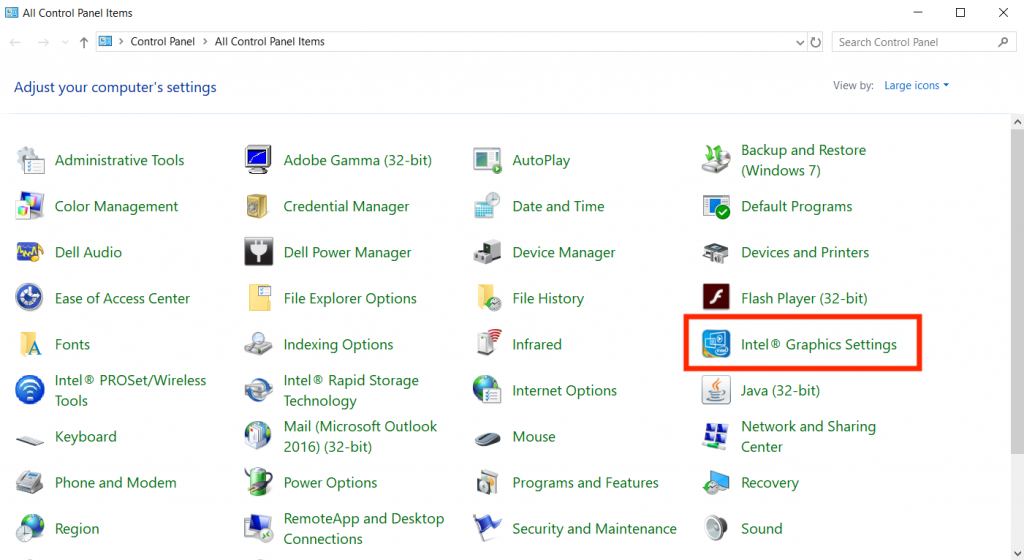Click the Mail (Microsoft Outlook) icon

(258, 436)
